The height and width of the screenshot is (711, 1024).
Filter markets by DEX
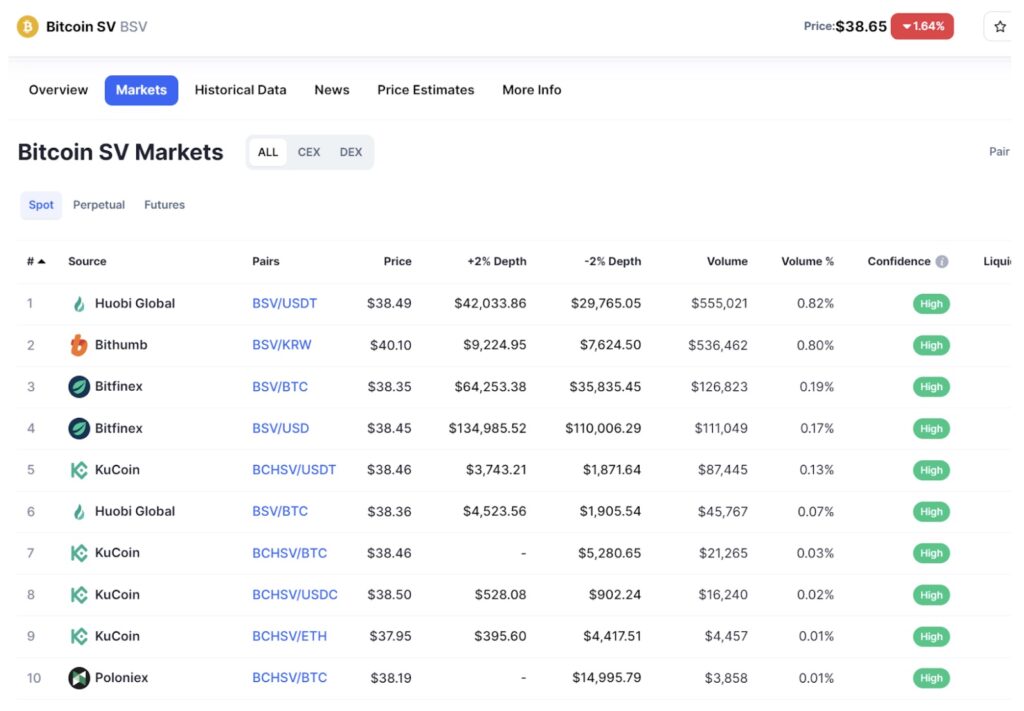[351, 152]
